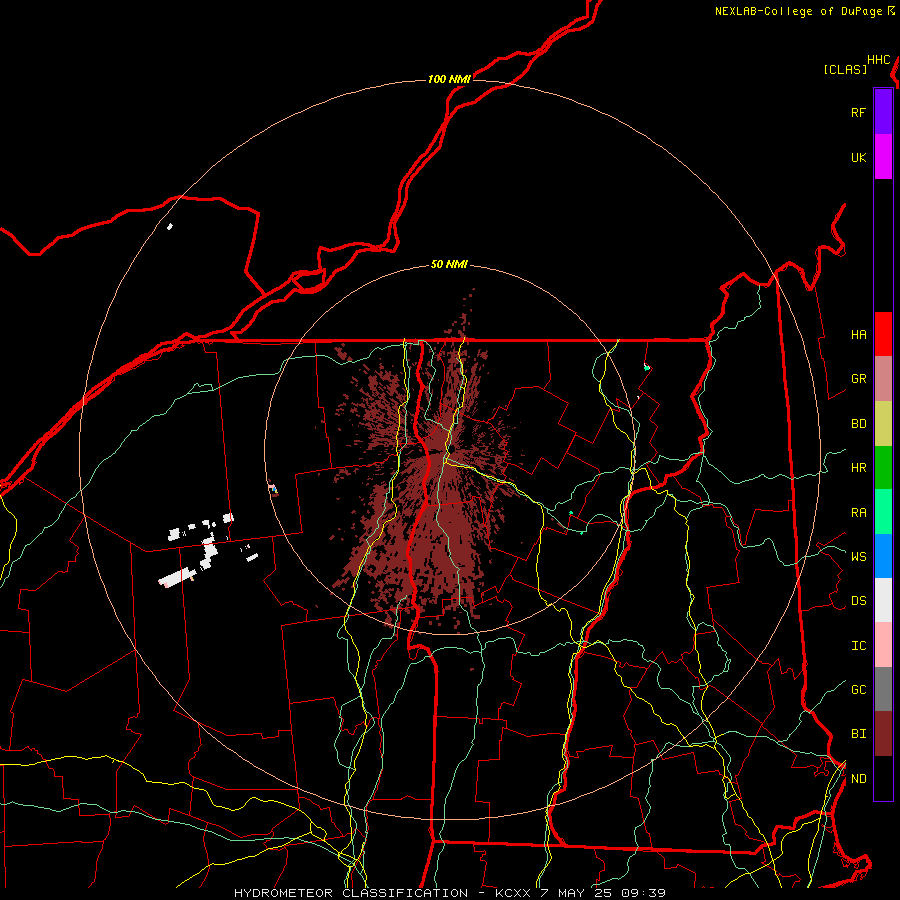
Task: Click the BD yellow legend swatch
Action: point(883,423)
